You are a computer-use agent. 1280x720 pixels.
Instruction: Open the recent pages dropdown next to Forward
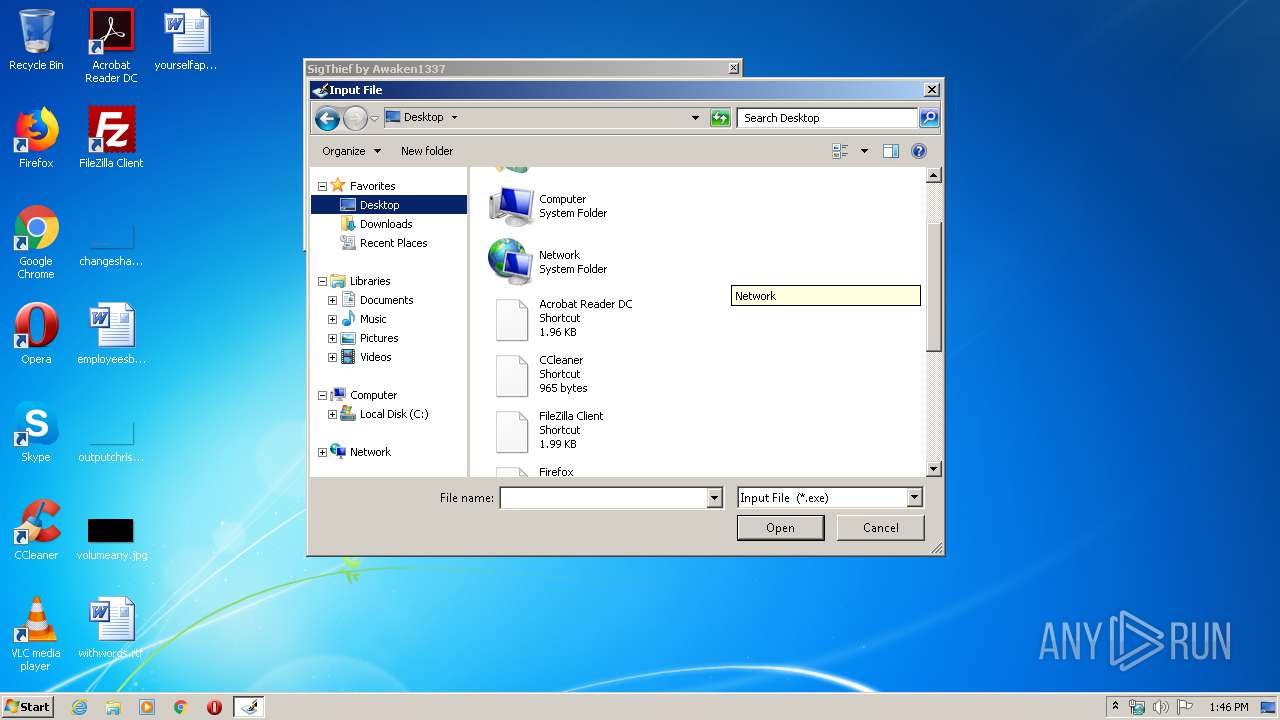click(375, 118)
